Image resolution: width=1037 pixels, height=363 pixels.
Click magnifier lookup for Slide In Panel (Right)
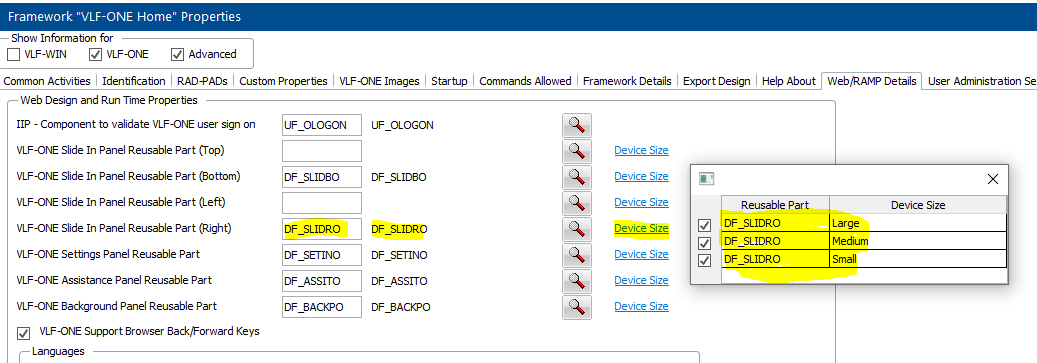(577, 229)
